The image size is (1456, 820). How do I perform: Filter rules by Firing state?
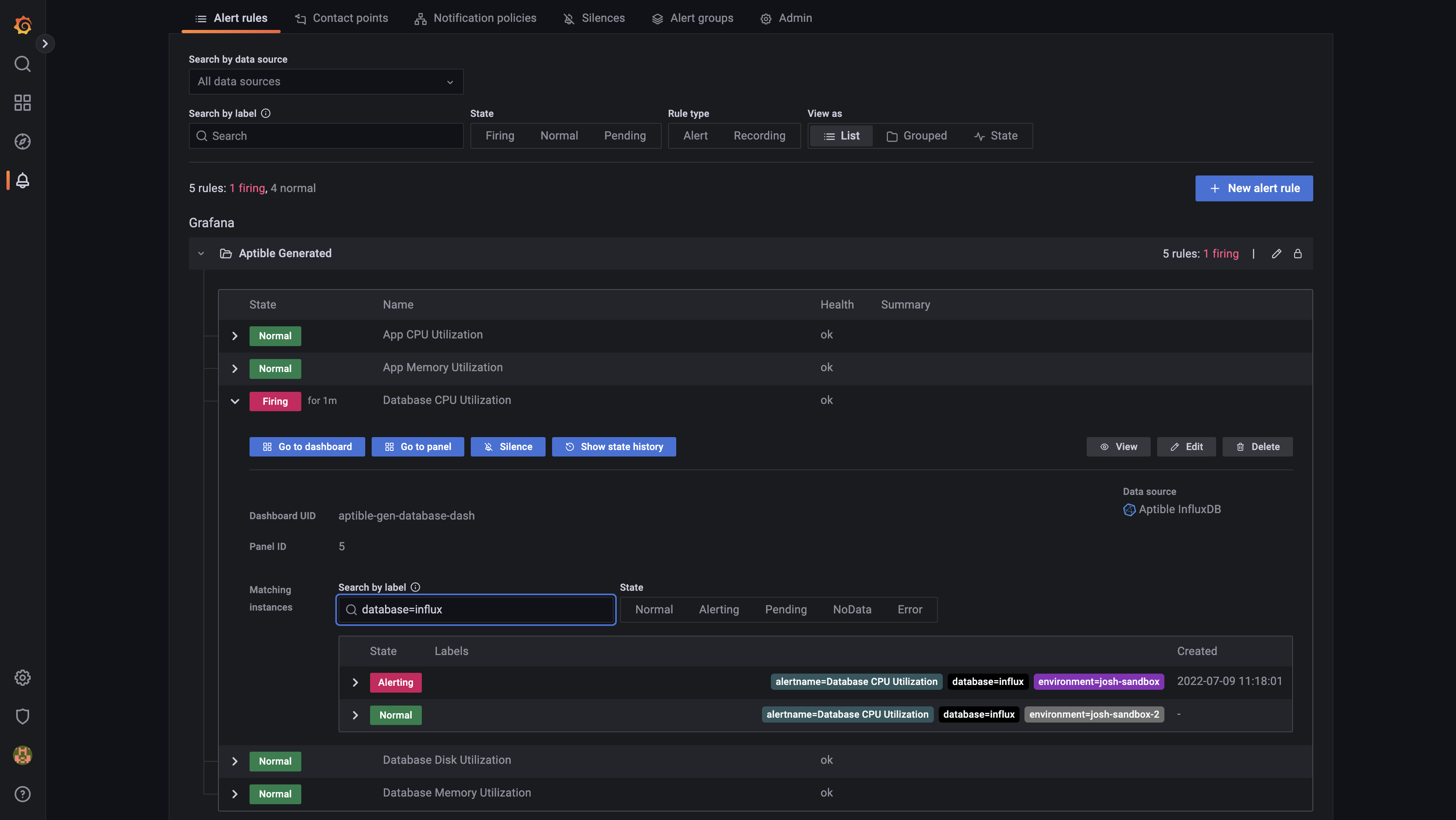(499, 135)
